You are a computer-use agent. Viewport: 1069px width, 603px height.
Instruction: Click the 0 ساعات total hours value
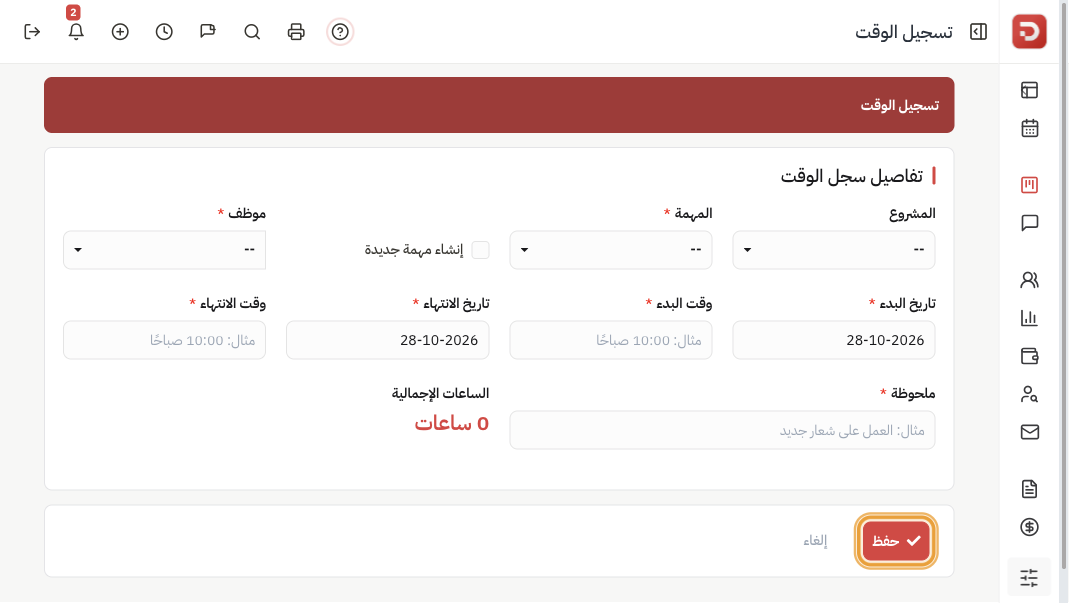pos(451,424)
